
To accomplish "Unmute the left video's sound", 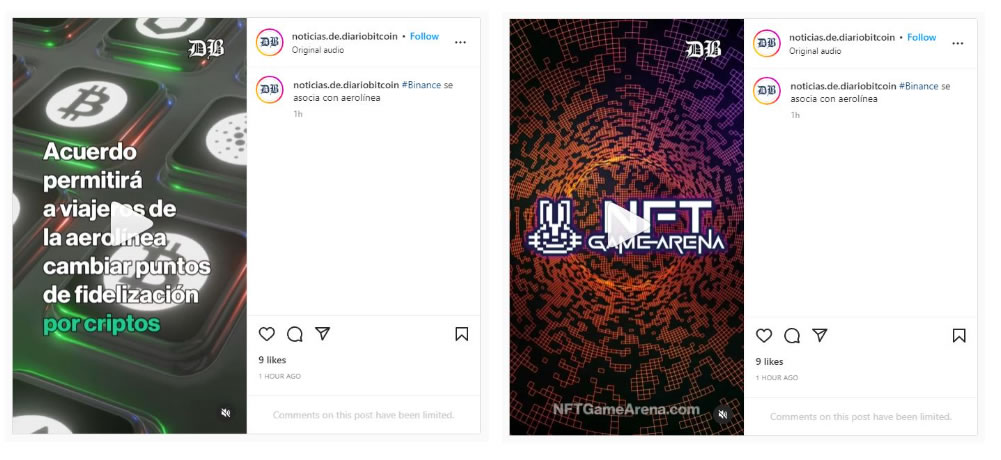I will coord(225,413).
